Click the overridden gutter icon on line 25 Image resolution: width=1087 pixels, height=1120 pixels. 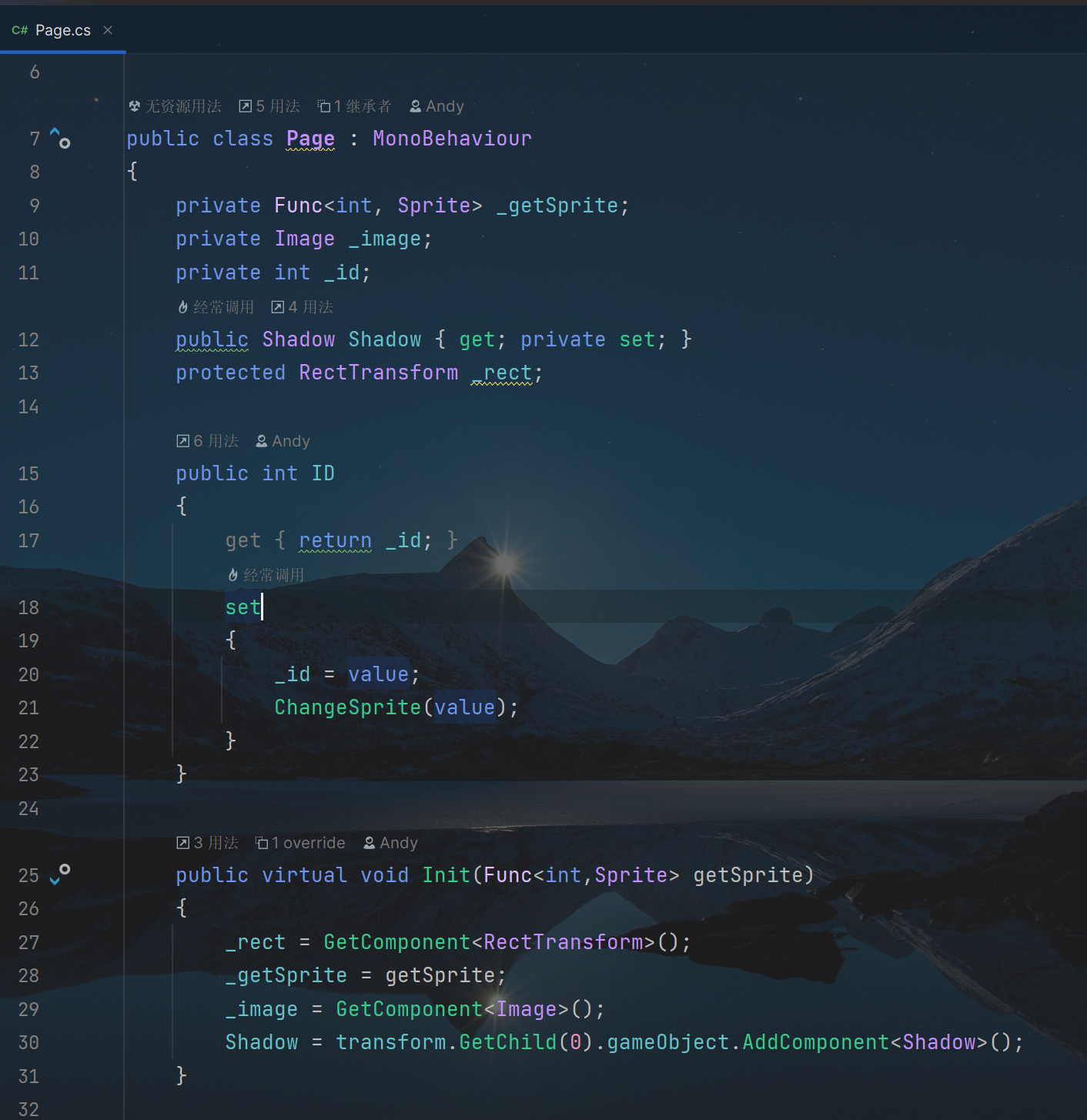tap(60, 874)
